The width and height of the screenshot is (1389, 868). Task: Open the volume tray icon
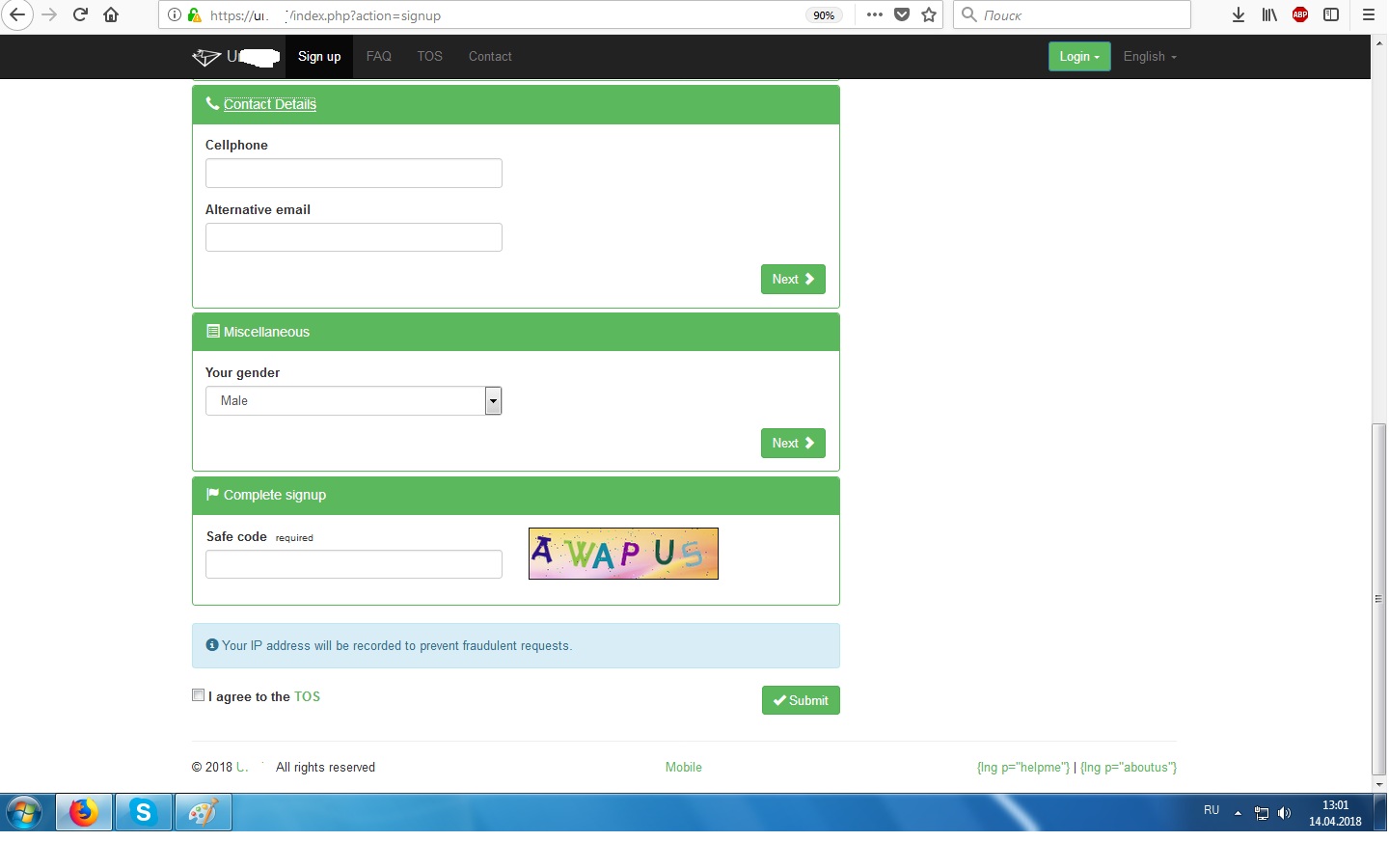click(x=1284, y=813)
